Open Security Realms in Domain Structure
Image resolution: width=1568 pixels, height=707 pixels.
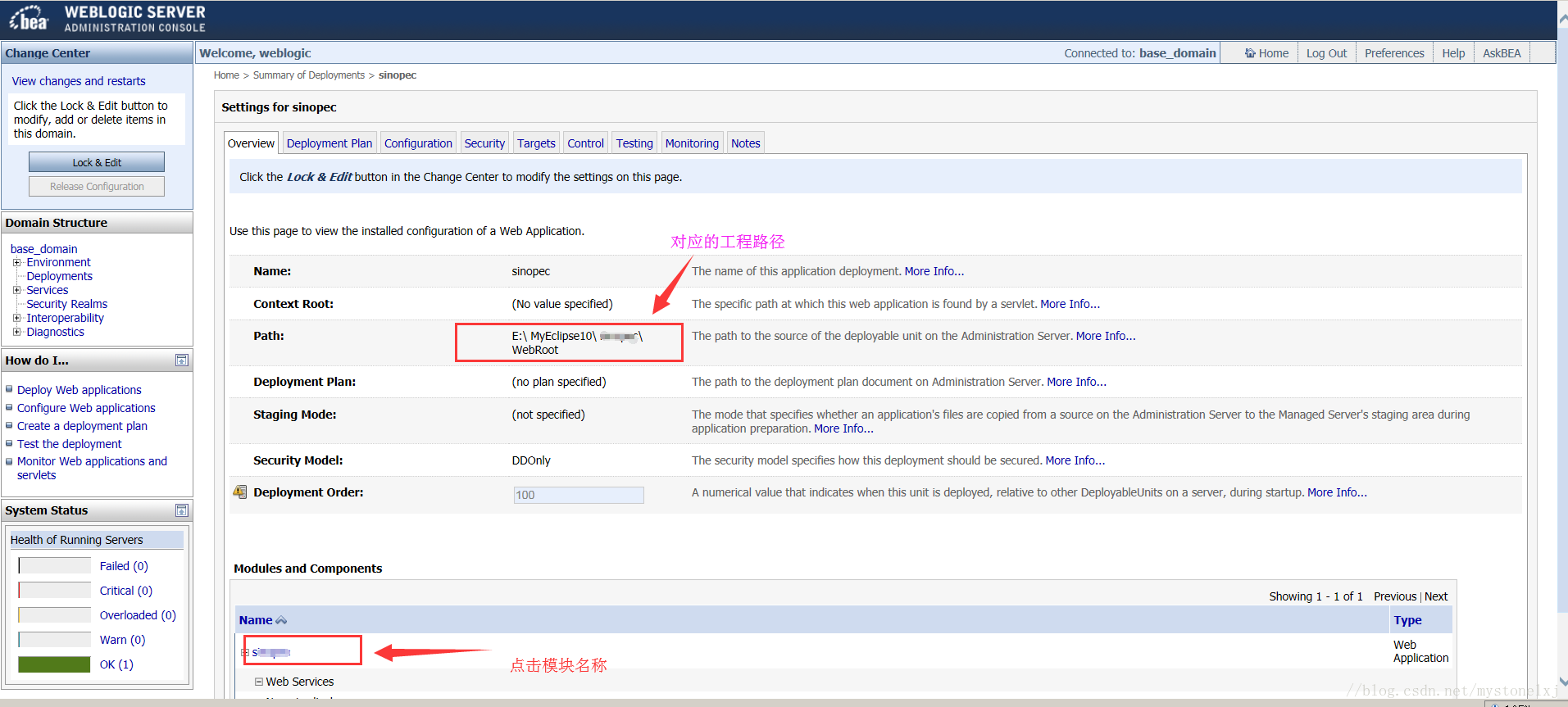point(67,304)
